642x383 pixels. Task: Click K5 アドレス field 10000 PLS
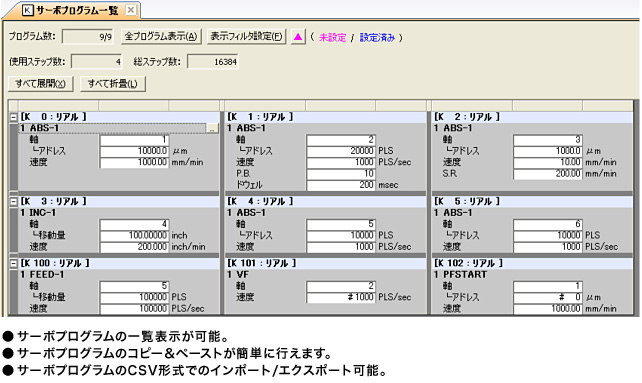pos(548,236)
